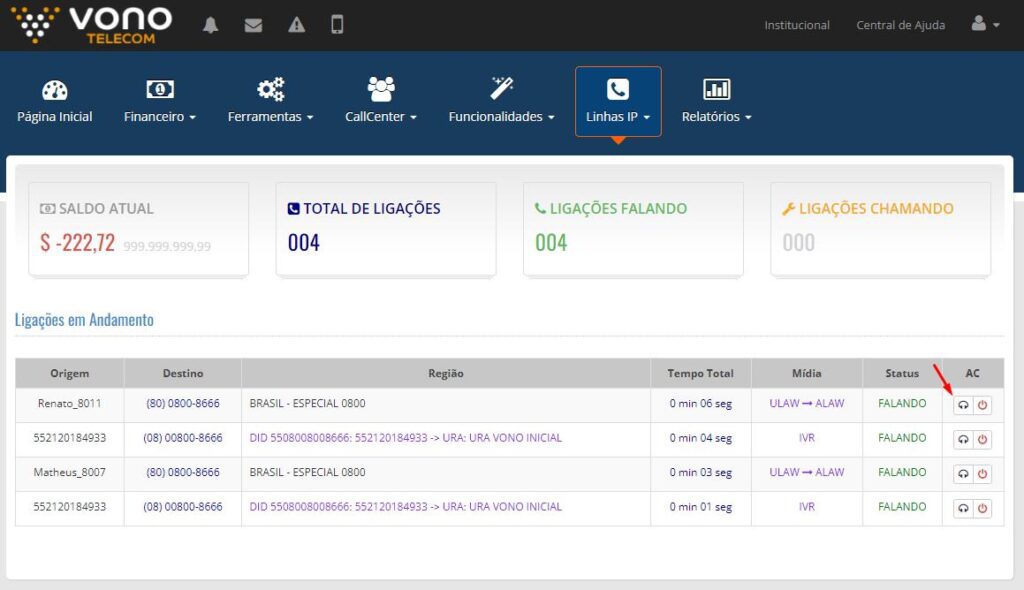The image size is (1024, 590).
Task: Click the notifications bell icon
Action: click(210, 25)
